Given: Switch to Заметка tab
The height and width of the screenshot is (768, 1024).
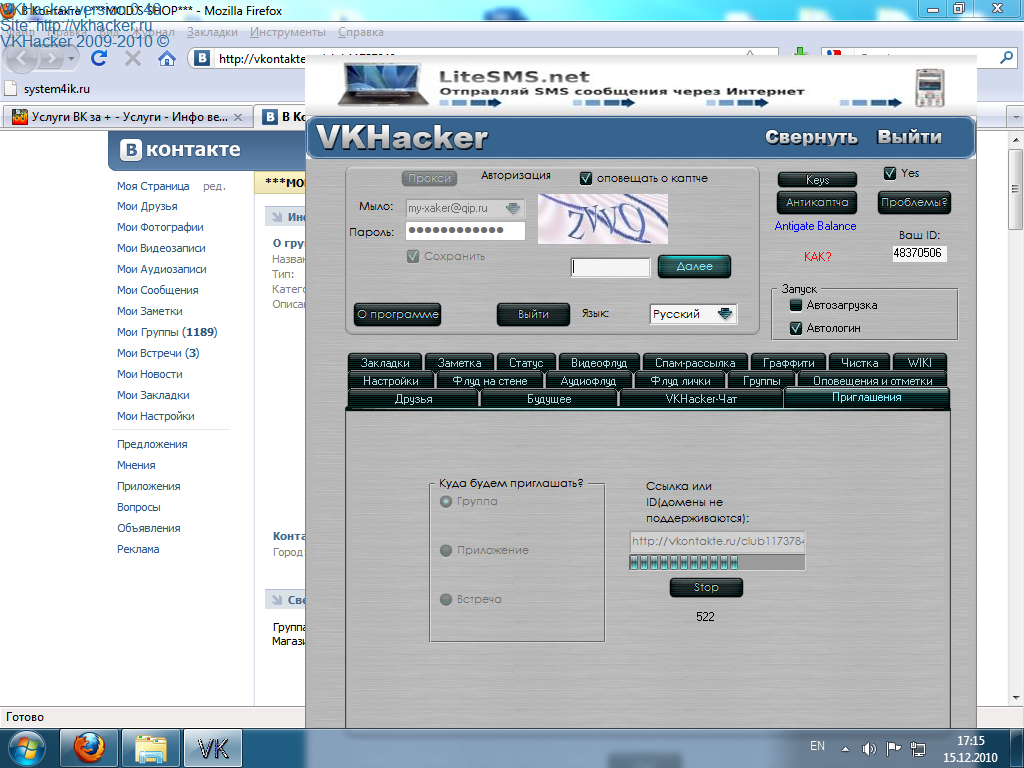Looking at the screenshot, I should tap(460, 362).
